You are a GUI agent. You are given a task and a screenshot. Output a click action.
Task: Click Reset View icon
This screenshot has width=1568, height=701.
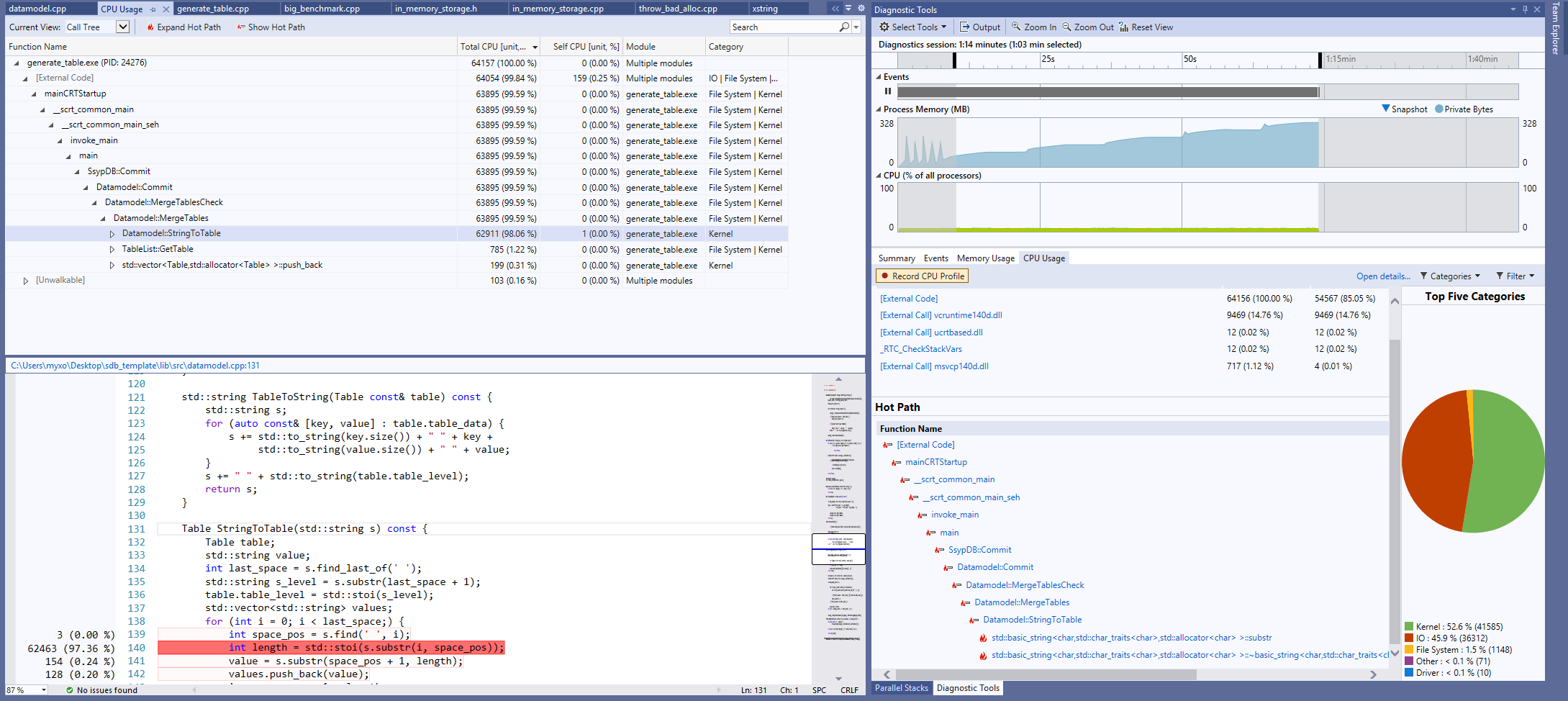[1123, 27]
